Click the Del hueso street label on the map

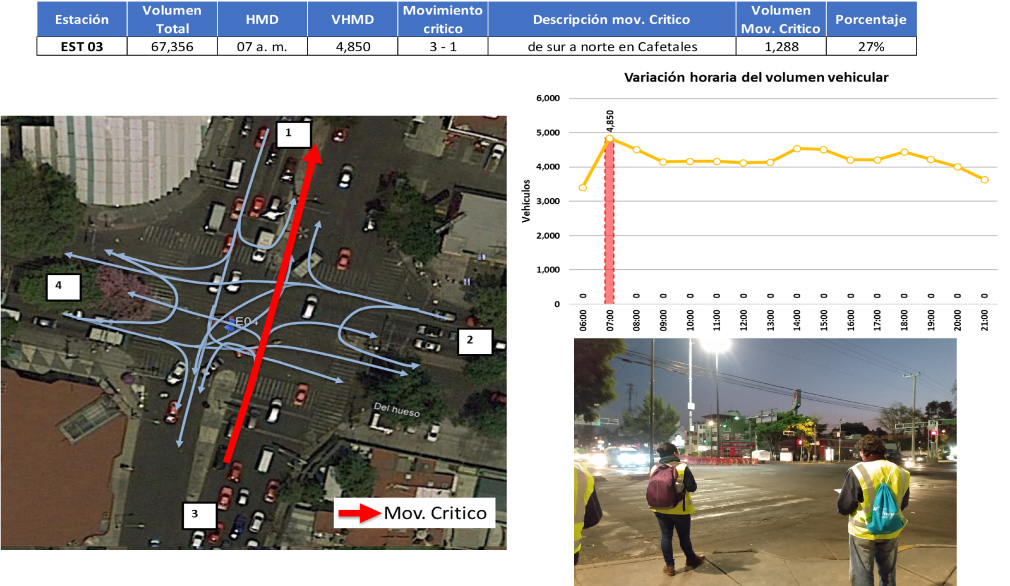[x=395, y=408]
